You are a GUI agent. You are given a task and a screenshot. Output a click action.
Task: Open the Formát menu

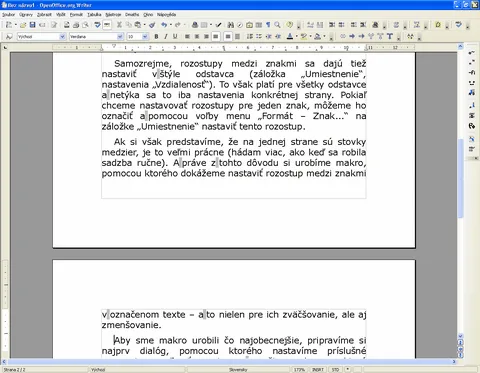click(x=76, y=15)
